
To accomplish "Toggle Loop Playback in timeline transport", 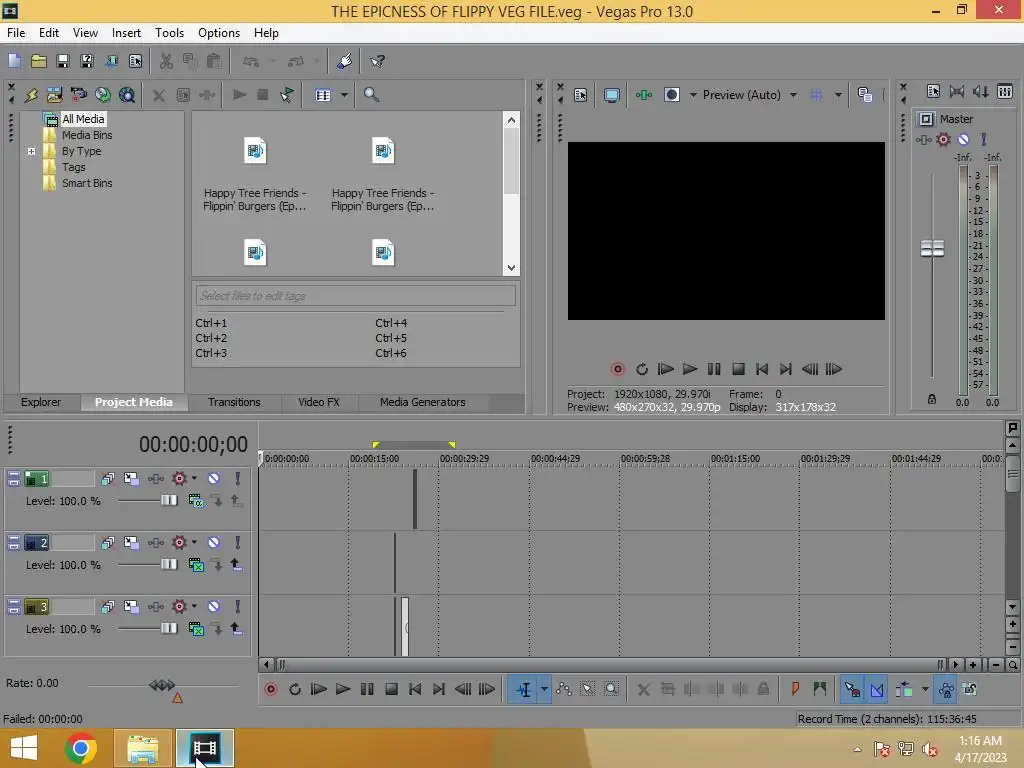I will coord(295,689).
